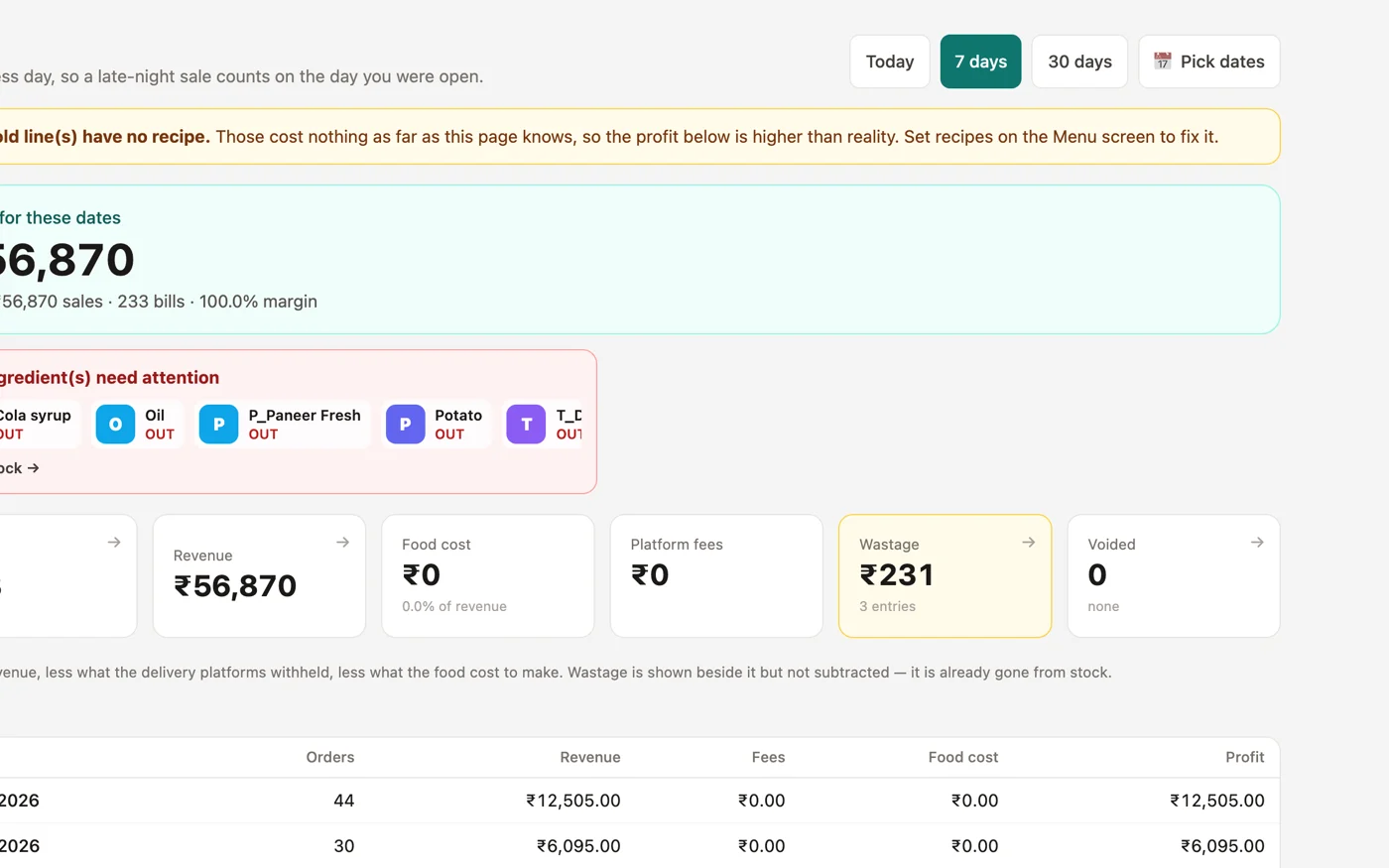Click the Cola syrup ingredient label
Image resolution: width=1389 pixels, height=868 pixels.
point(36,416)
